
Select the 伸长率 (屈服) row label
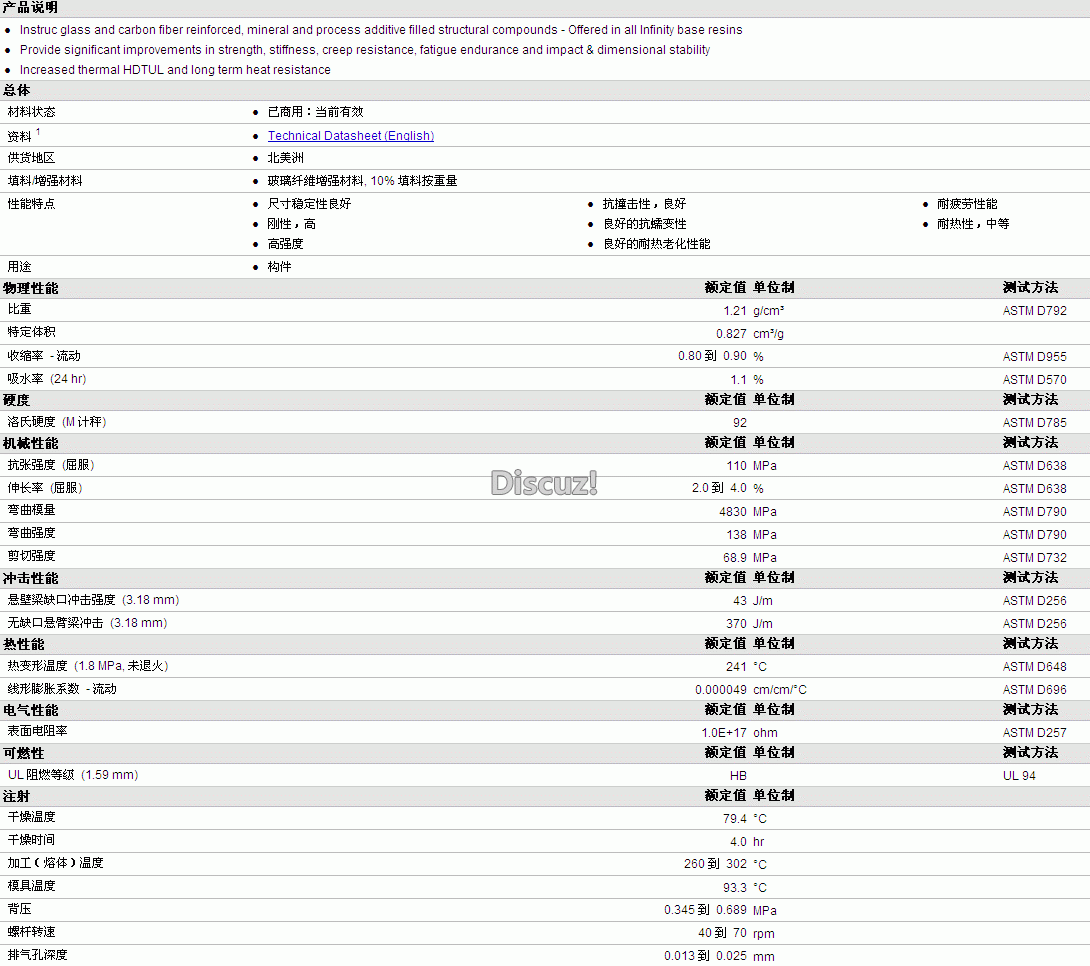coord(44,488)
